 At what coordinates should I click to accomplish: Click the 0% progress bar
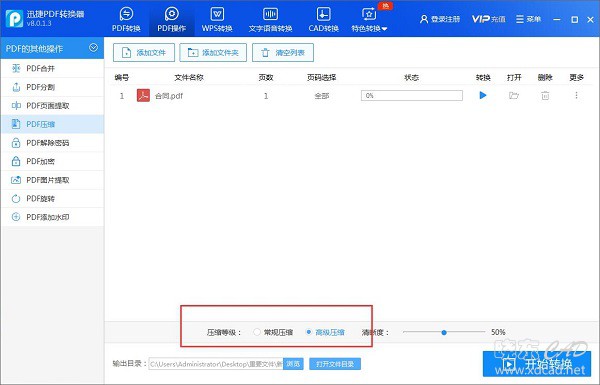coord(412,96)
